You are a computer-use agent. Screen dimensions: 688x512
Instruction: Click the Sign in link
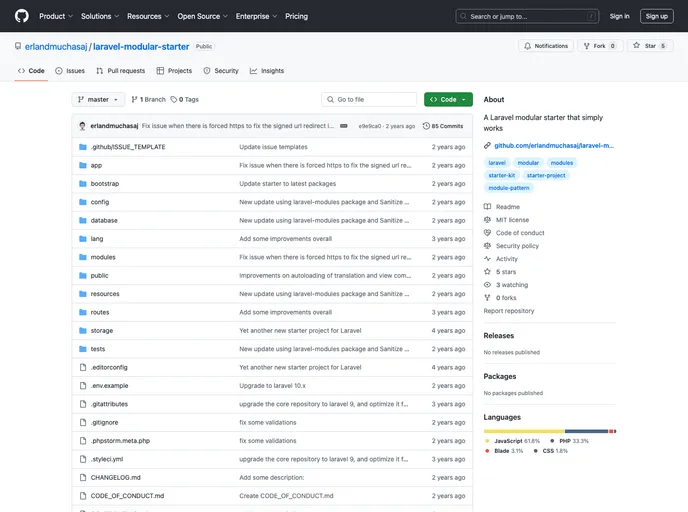(619, 16)
